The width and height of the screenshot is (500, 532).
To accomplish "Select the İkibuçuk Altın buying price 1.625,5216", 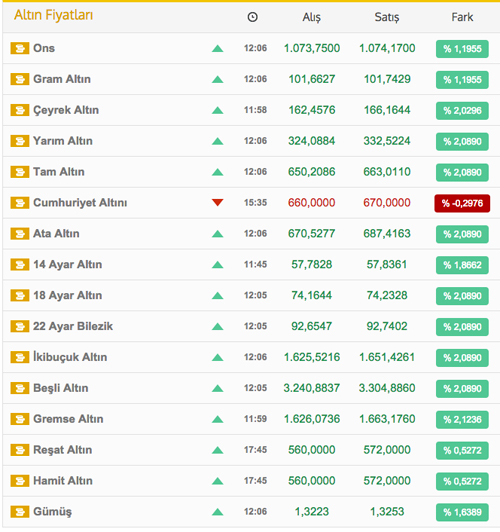I will click(x=312, y=357).
